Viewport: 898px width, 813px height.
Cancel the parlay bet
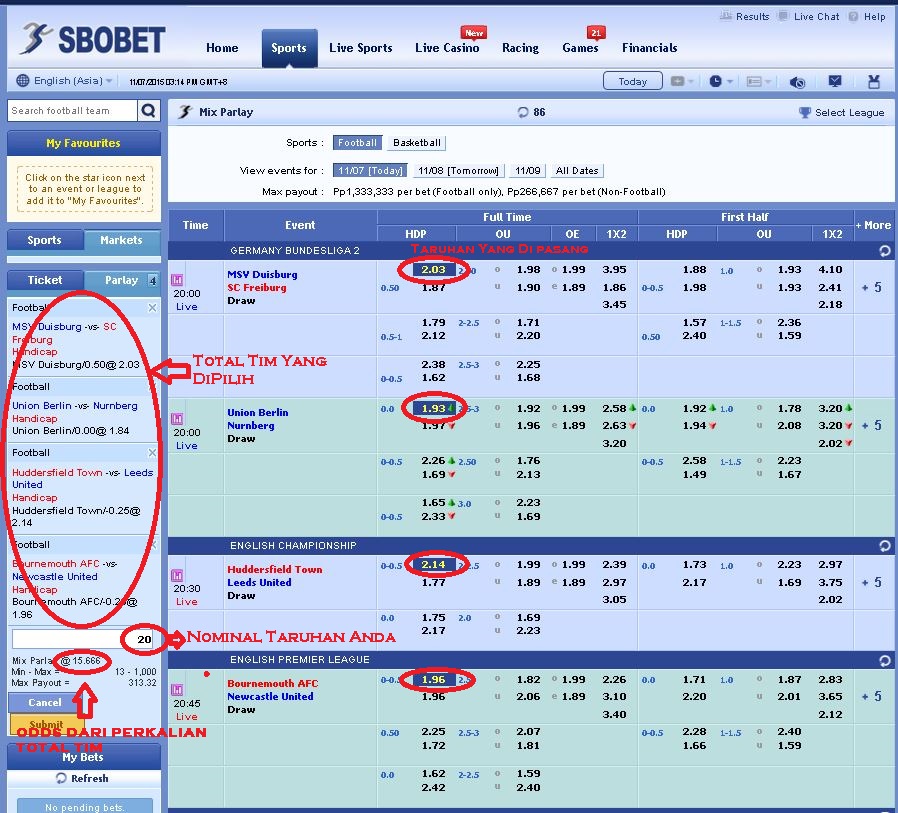(x=44, y=702)
